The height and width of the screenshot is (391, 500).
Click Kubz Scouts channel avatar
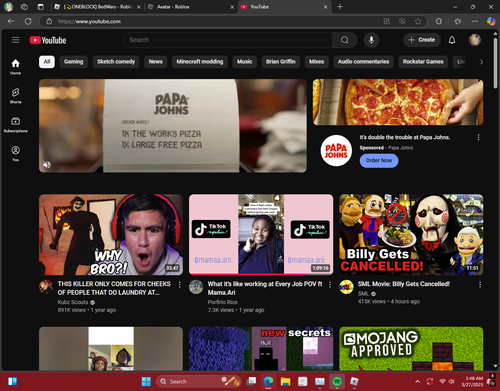click(46, 287)
